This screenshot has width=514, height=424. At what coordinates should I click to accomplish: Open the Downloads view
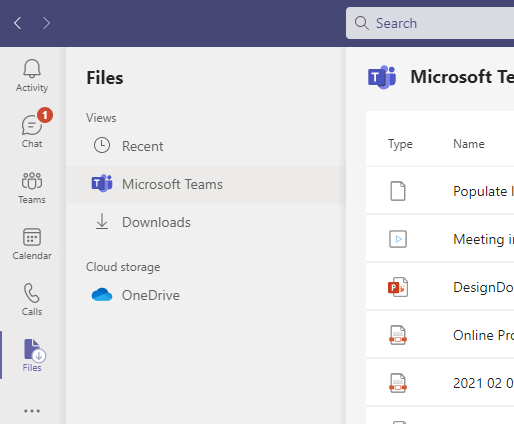tap(206, 222)
